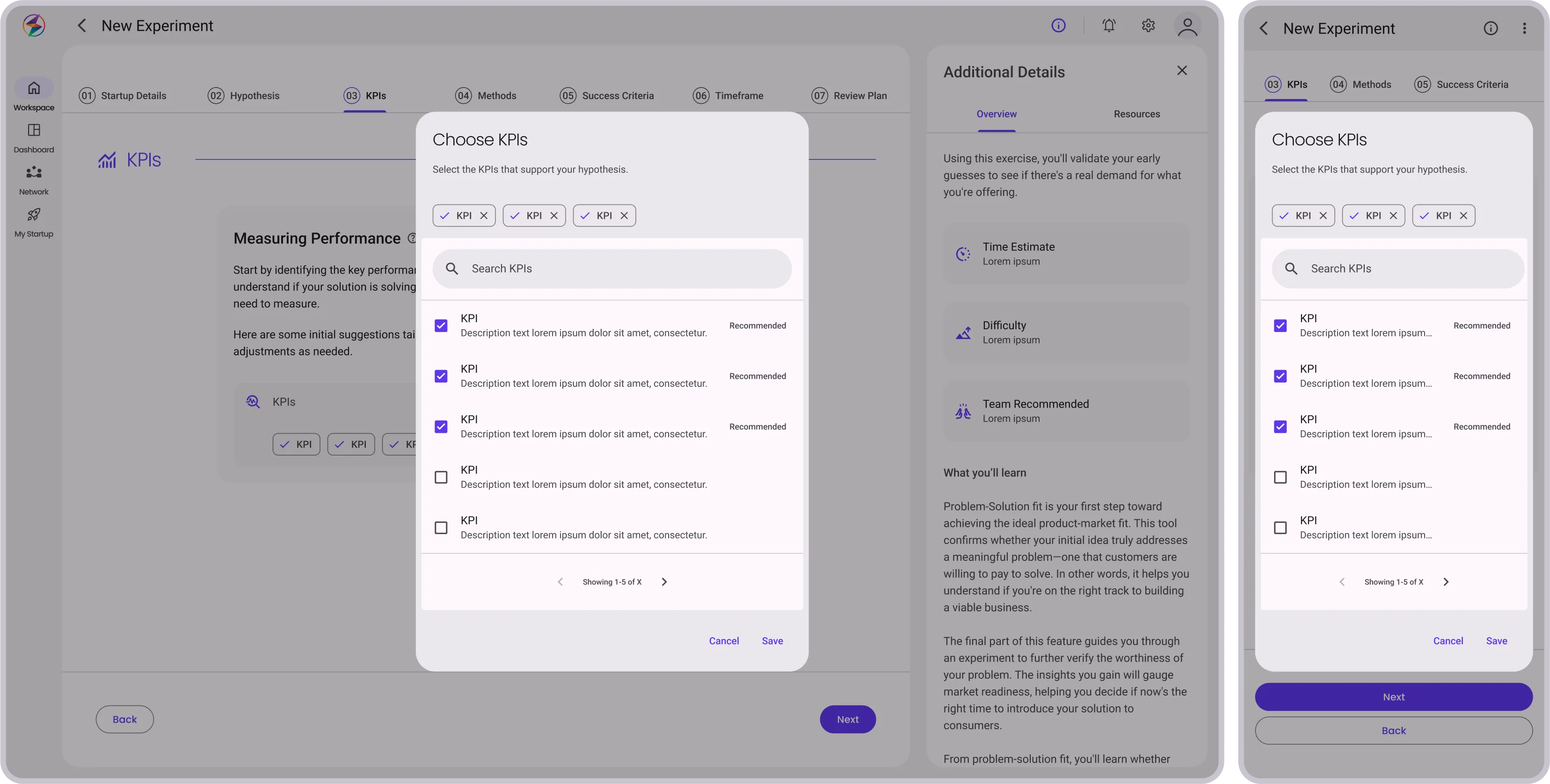Check the last KPI checkbox in mobile dialog
The image size is (1550, 784).
tap(1281, 528)
